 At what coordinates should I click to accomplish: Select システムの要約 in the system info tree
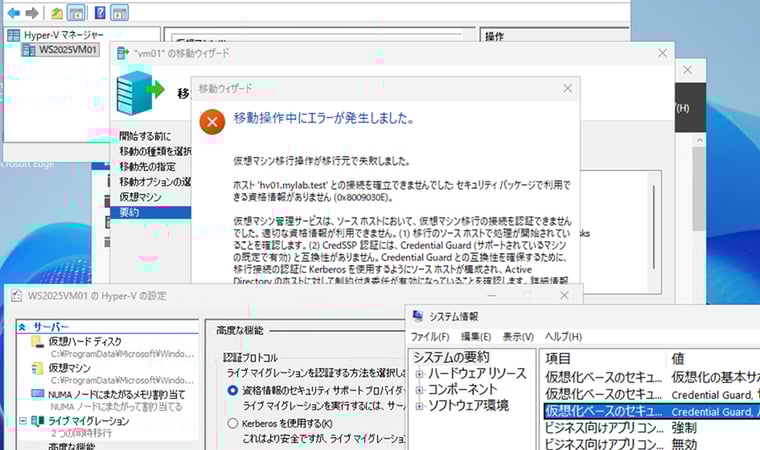pyautogui.click(x=451, y=357)
